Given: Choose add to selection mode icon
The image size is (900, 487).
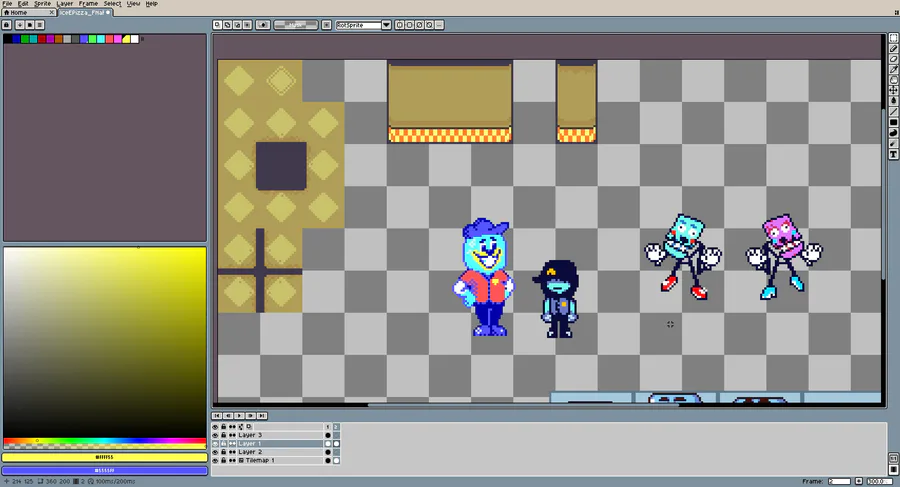Looking at the screenshot, I should click(227, 25).
